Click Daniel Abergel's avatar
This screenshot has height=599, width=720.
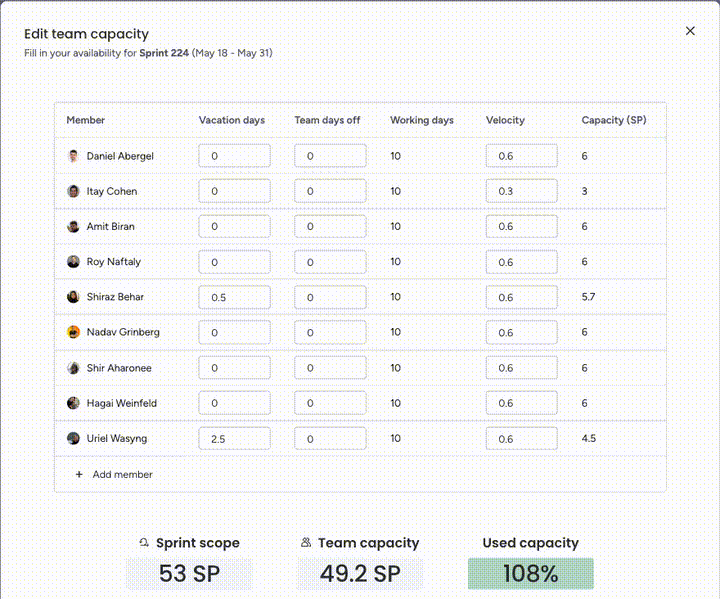pos(73,156)
